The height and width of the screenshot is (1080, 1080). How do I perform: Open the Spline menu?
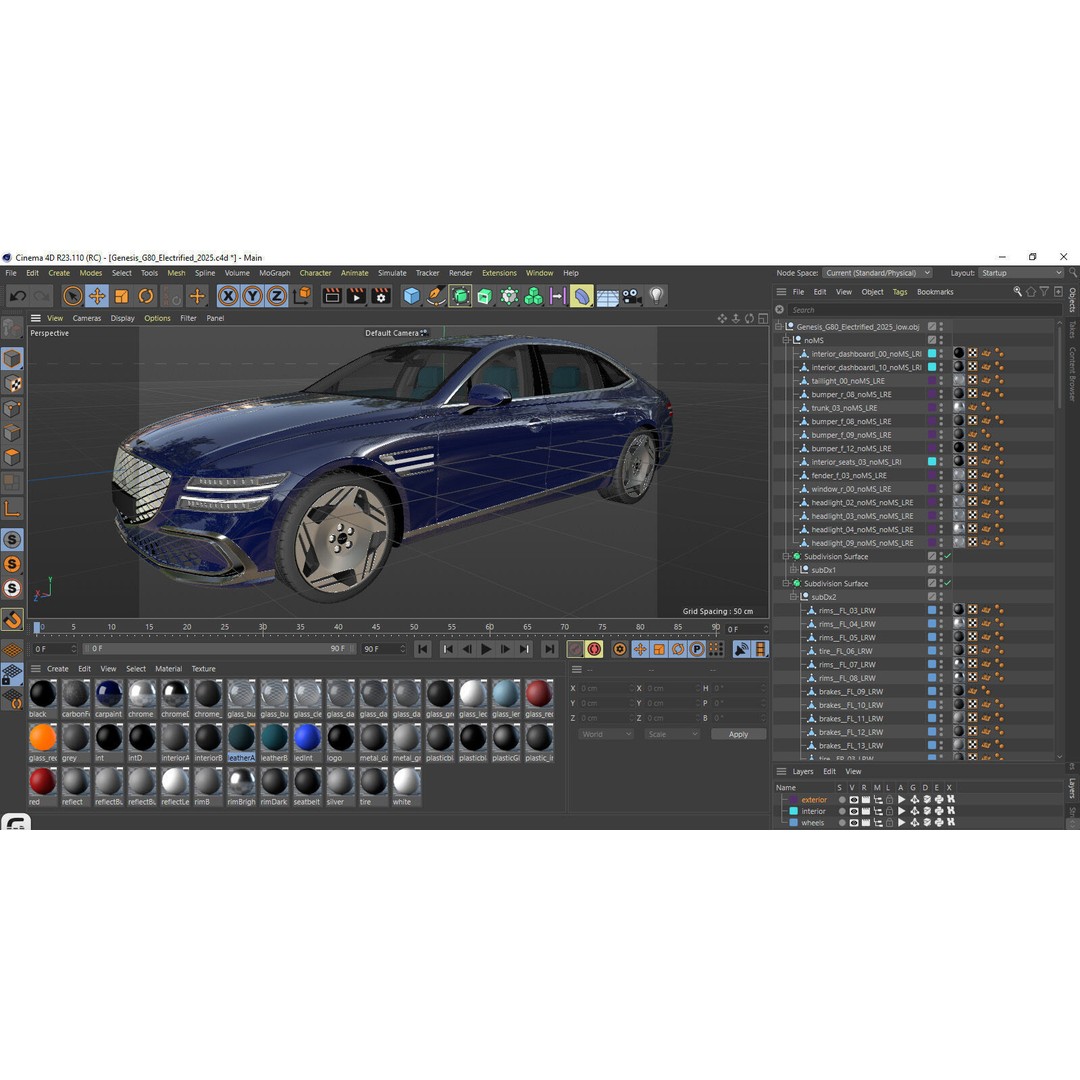[x=205, y=273]
